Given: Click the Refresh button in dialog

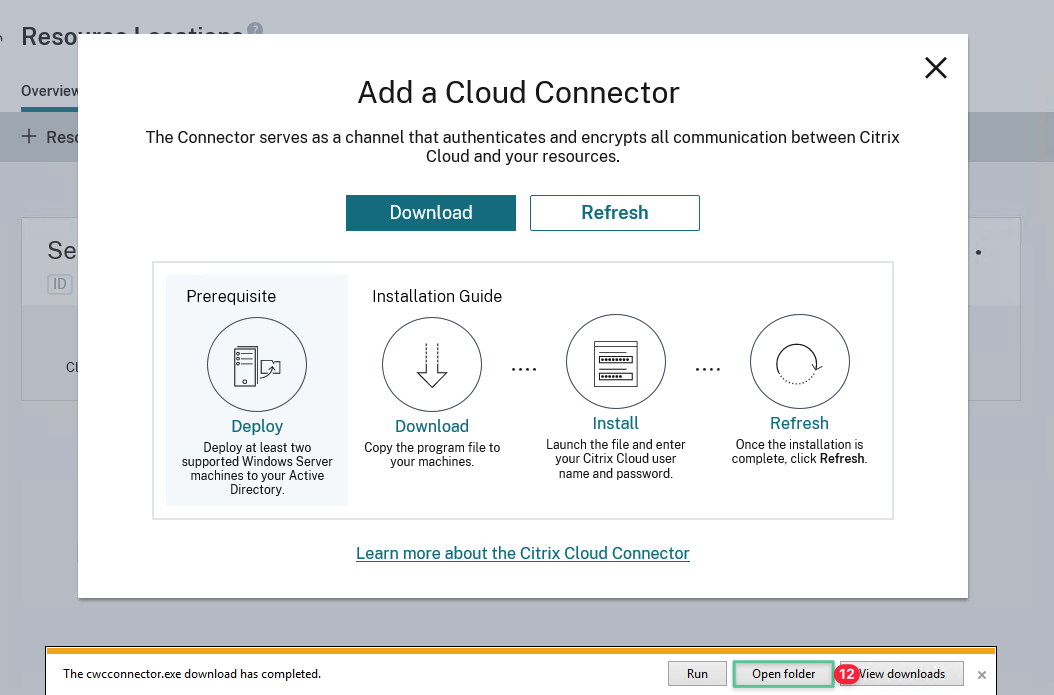Looking at the screenshot, I should click(614, 212).
